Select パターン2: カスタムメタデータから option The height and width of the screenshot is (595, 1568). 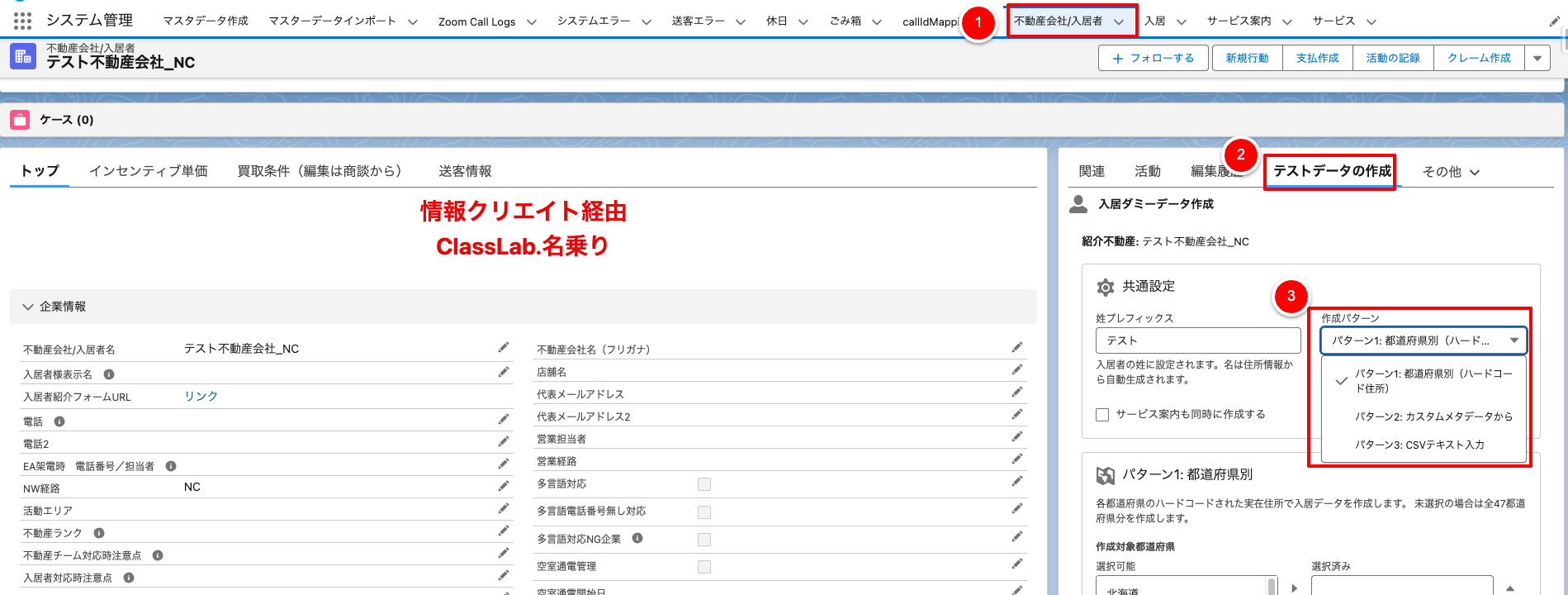click(x=1424, y=416)
